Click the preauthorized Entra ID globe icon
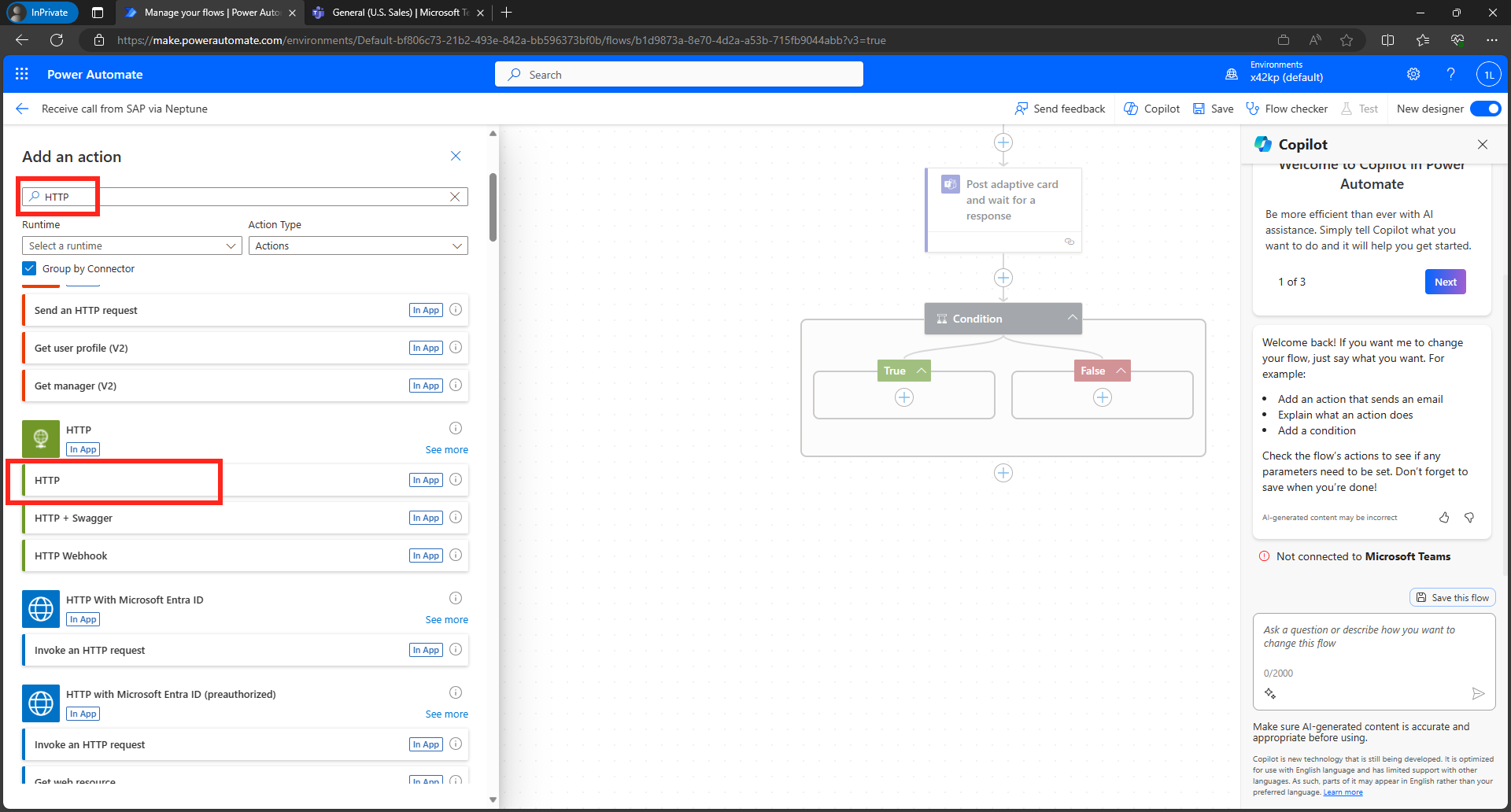Viewport: 1511px width, 812px height. (x=41, y=703)
